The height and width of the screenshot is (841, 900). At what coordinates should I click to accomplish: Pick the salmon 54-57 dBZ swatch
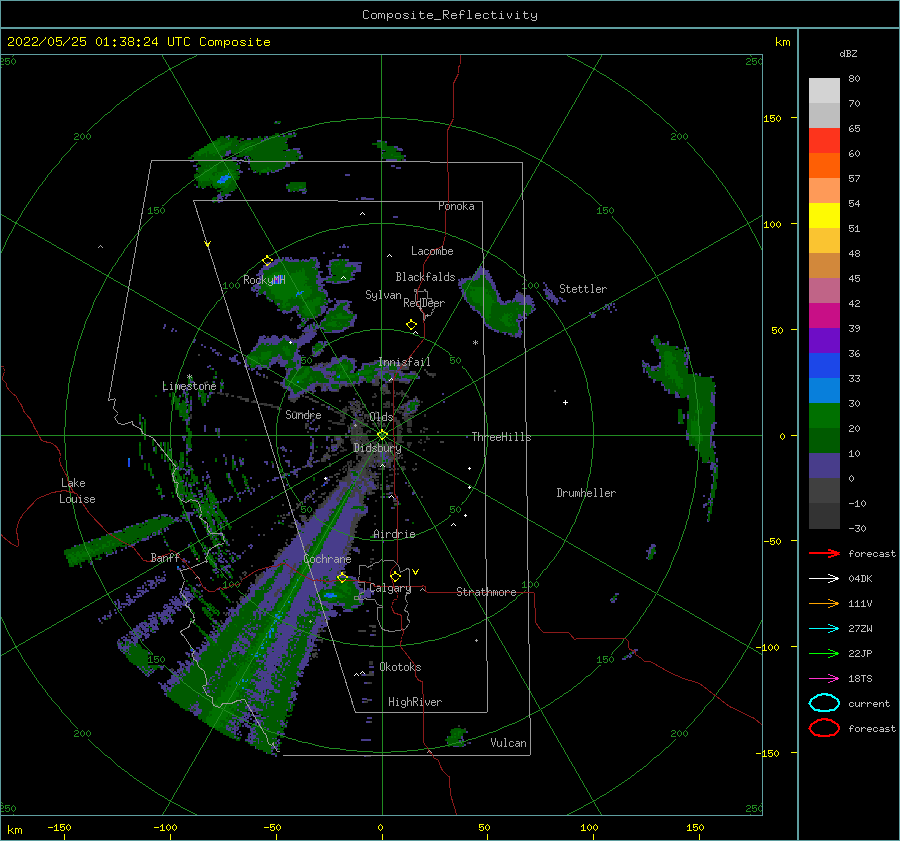point(824,191)
